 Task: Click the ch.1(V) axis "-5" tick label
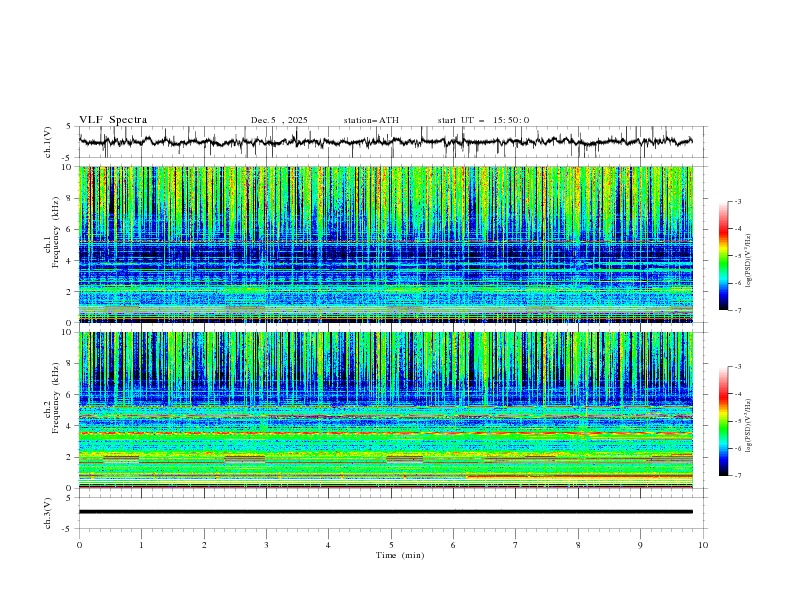68,158
